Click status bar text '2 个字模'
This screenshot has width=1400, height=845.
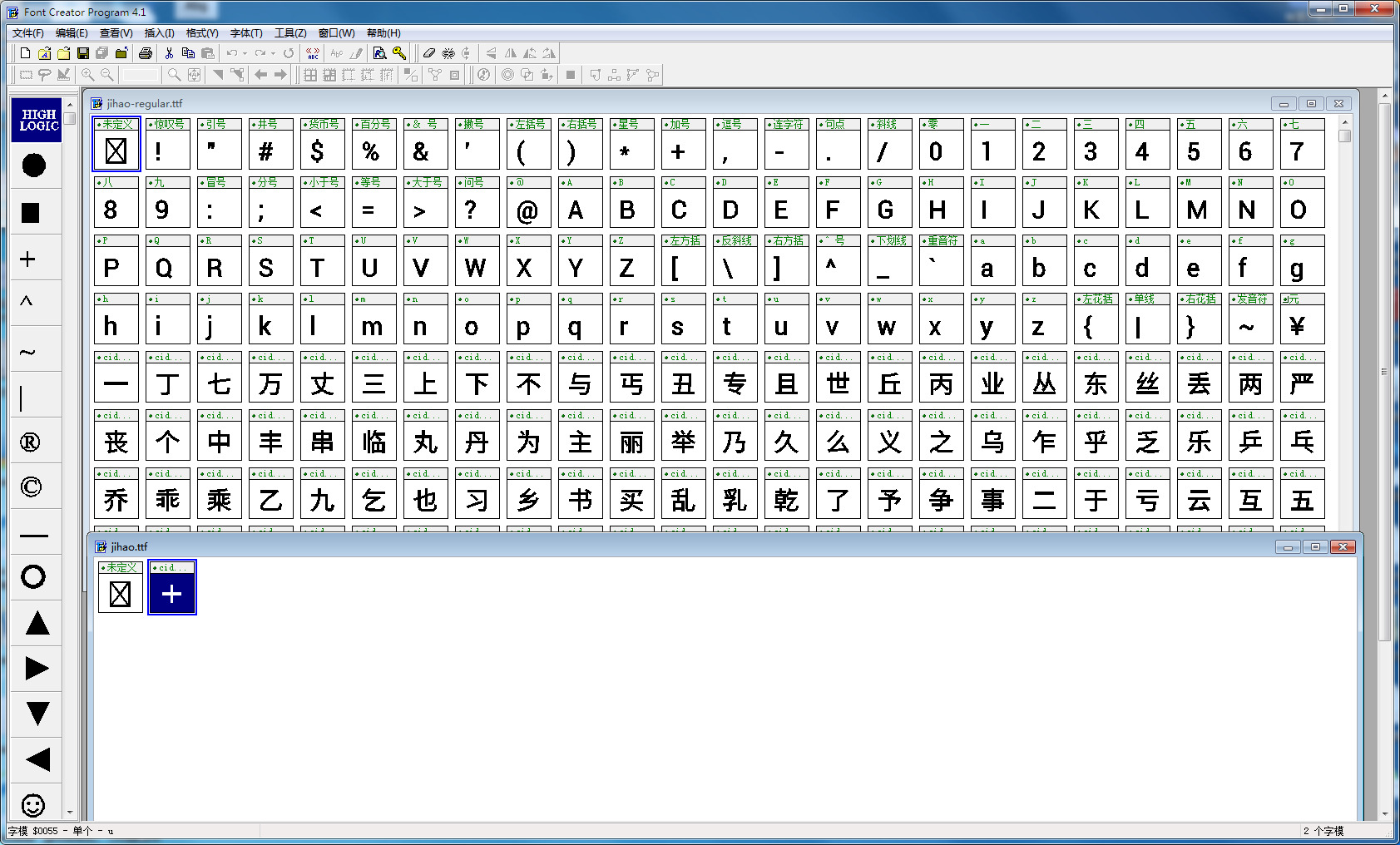click(1323, 831)
